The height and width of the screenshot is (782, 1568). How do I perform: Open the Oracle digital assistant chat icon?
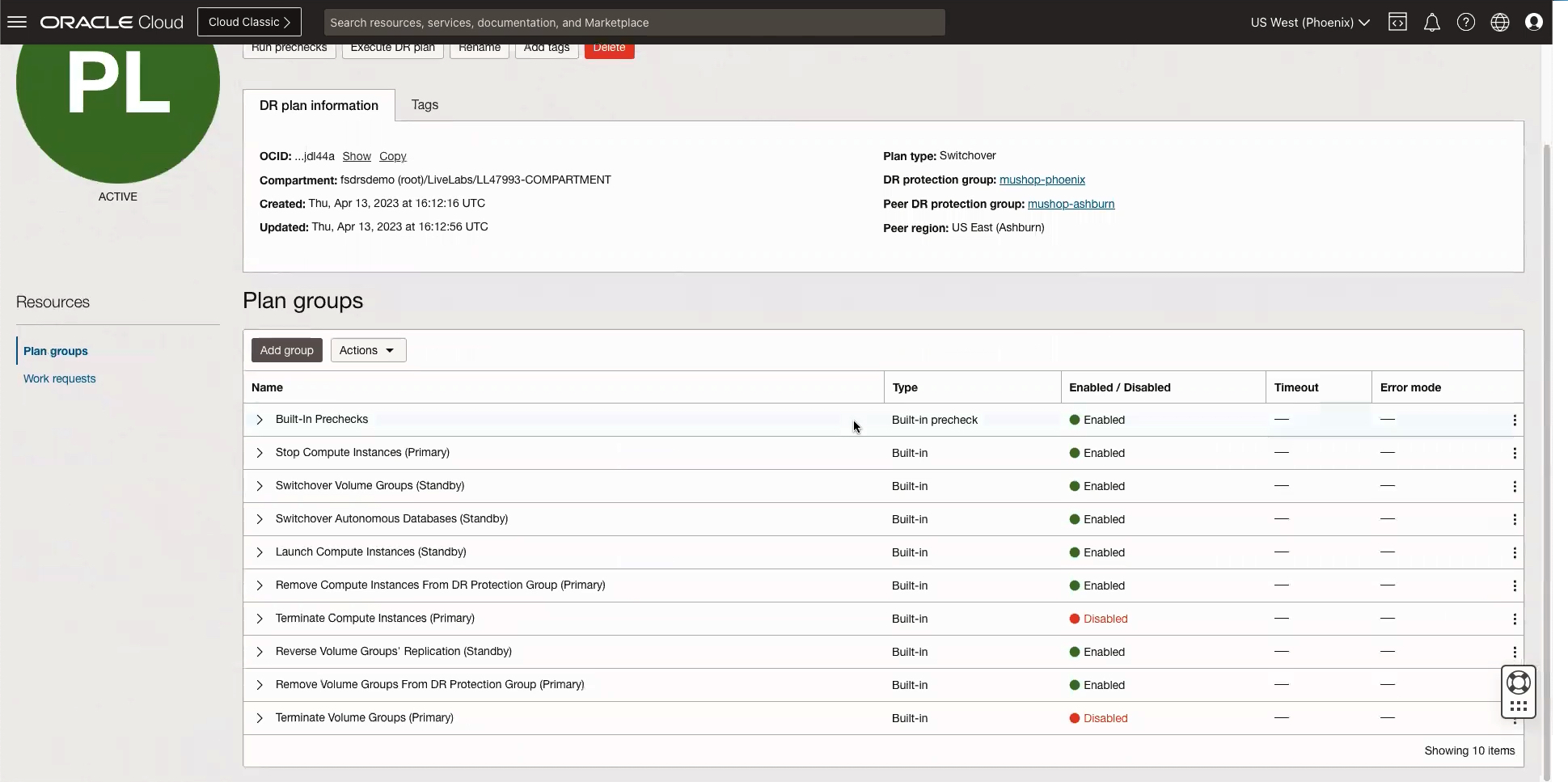1518,683
